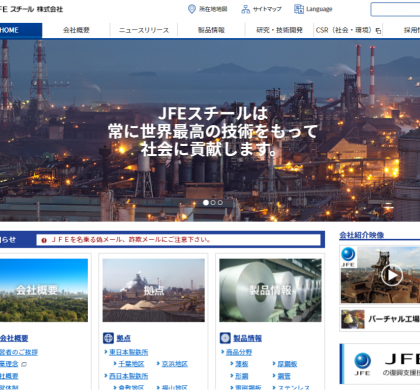Open the 京浜地区 link

[175, 364]
